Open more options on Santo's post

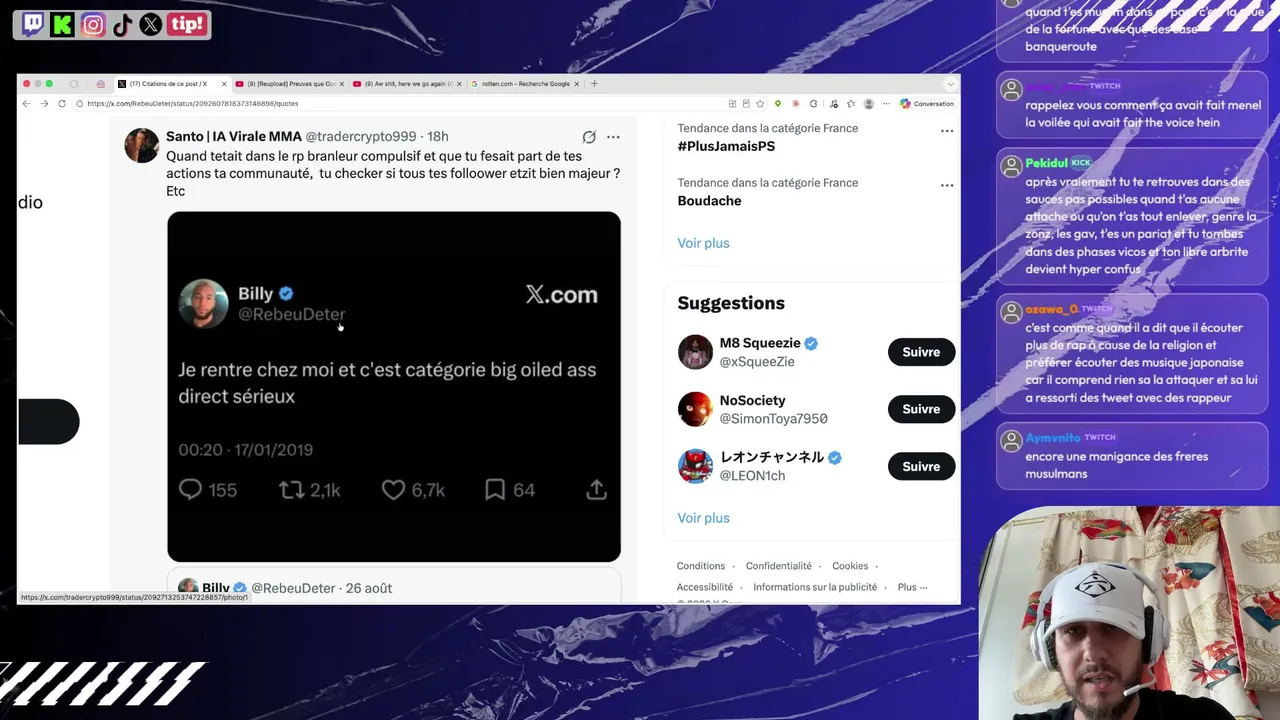613,137
